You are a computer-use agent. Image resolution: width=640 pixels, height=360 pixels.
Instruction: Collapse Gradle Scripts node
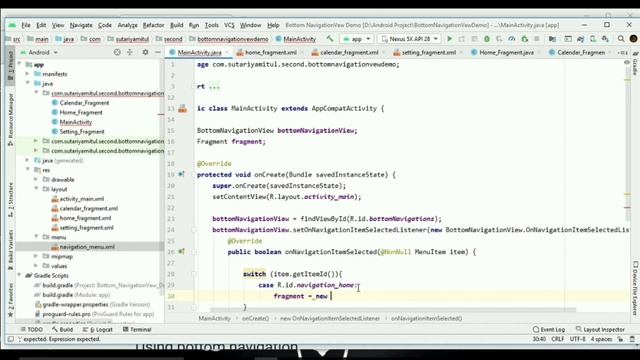(x=19, y=276)
